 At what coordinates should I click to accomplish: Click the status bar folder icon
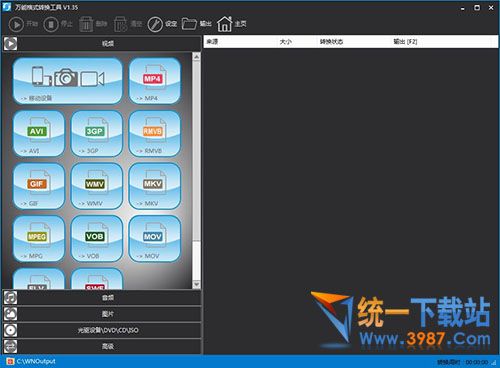(10, 361)
